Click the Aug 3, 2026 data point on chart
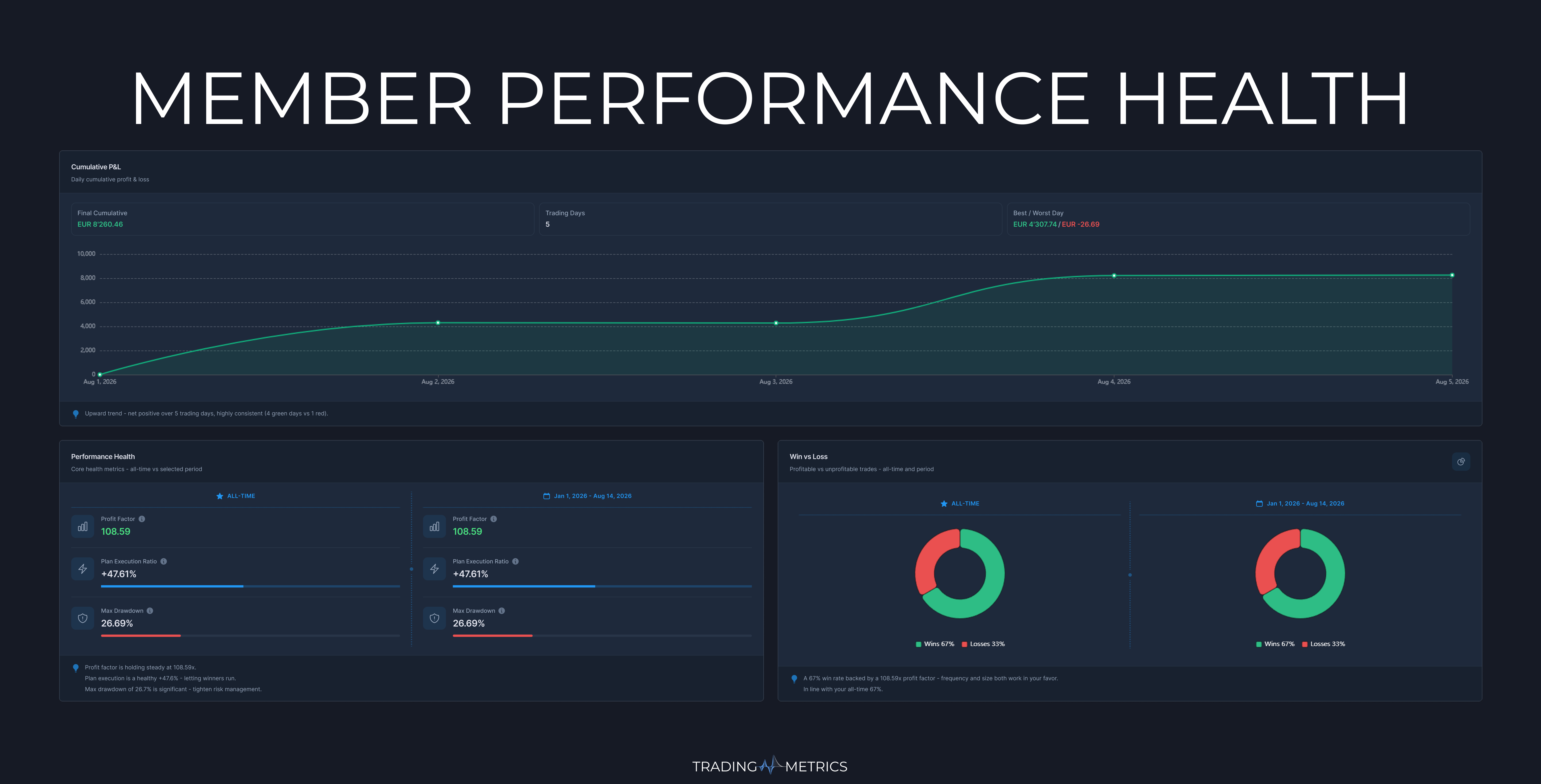1541x784 pixels. point(776,323)
